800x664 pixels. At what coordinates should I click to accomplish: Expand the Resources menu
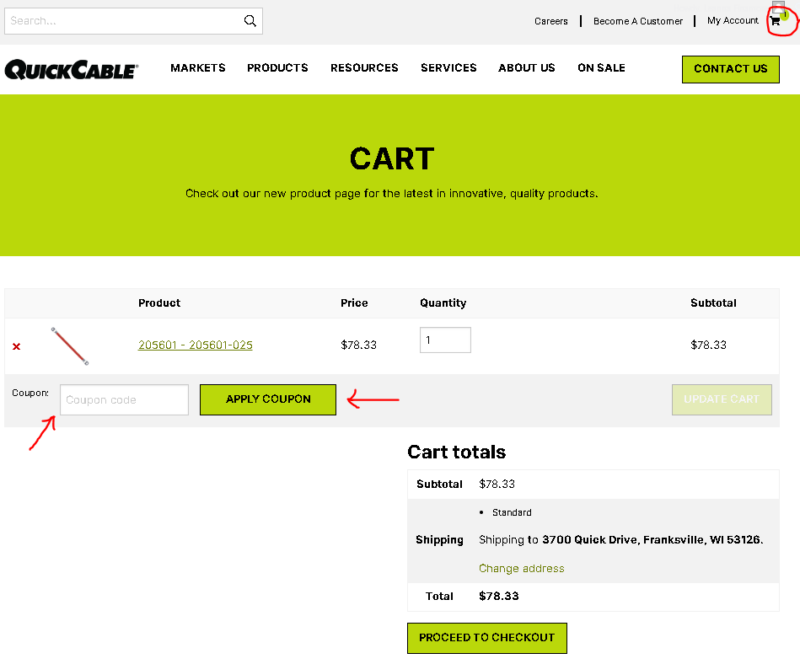click(x=364, y=68)
